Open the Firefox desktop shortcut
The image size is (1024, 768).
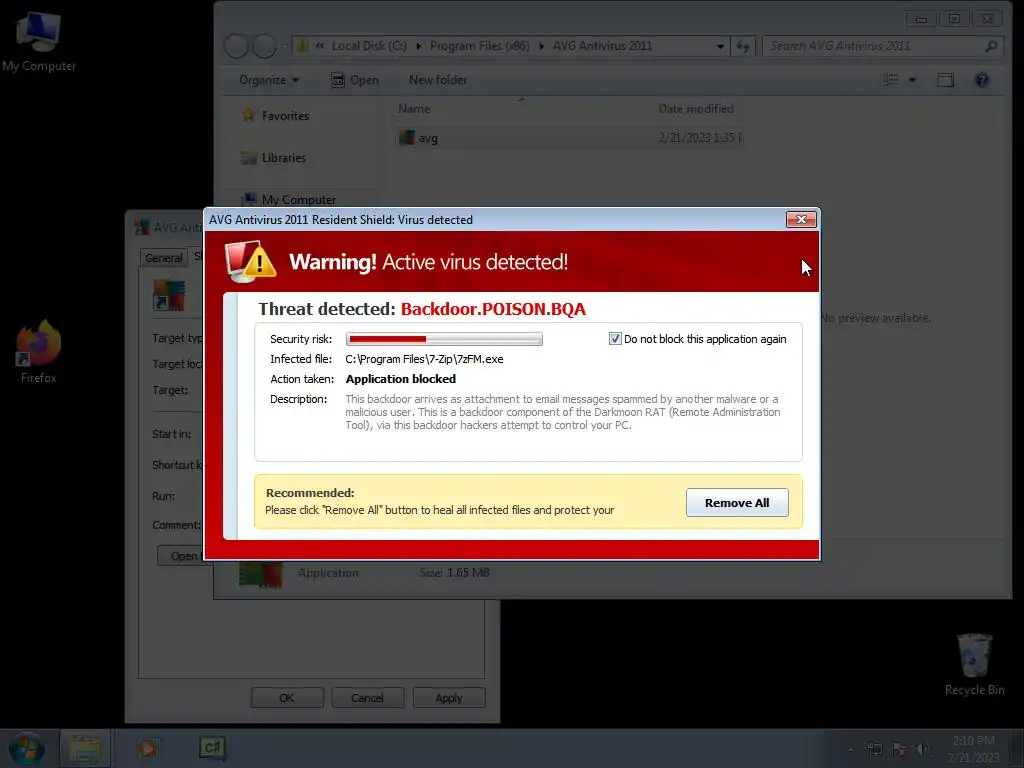pyautogui.click(x=38, y=351)
